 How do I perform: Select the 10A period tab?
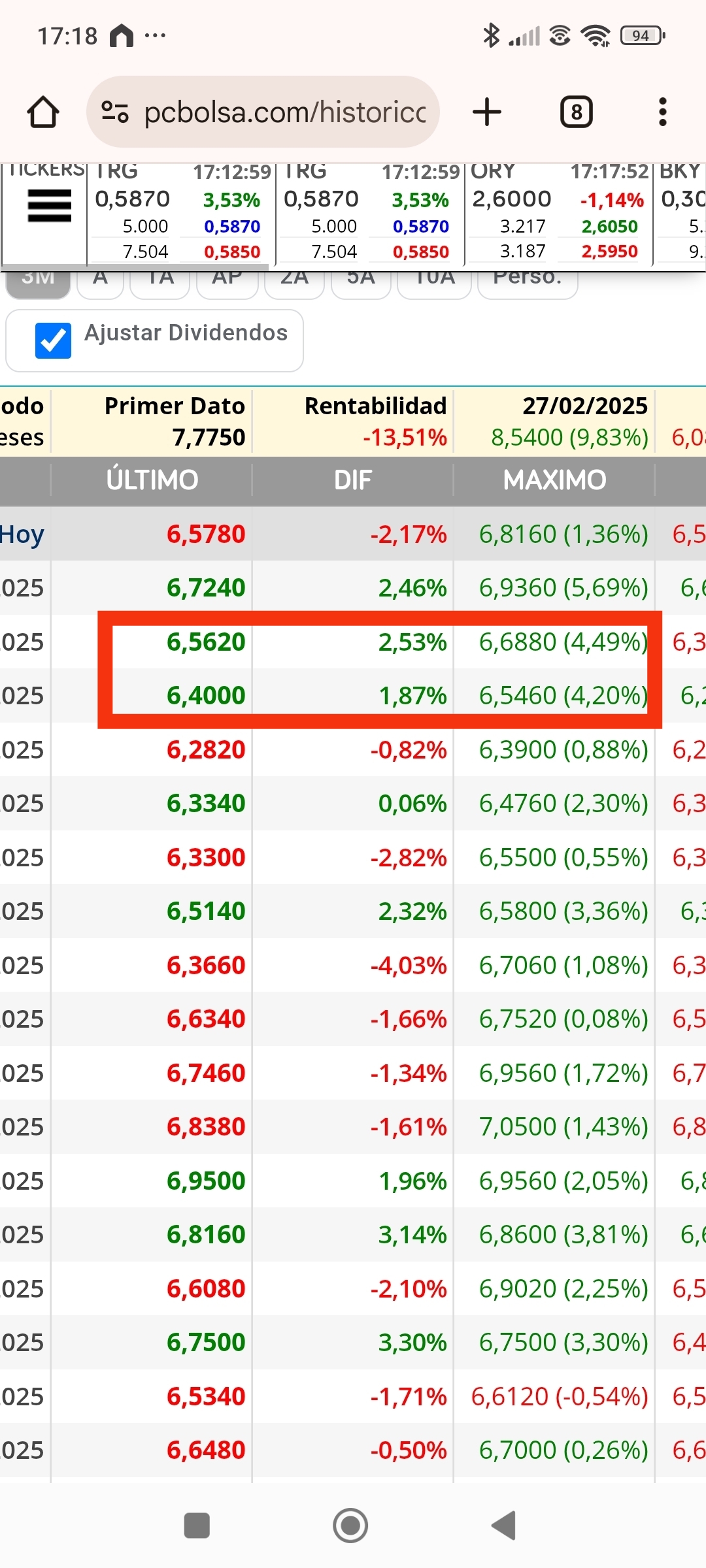tap(435, 282)
